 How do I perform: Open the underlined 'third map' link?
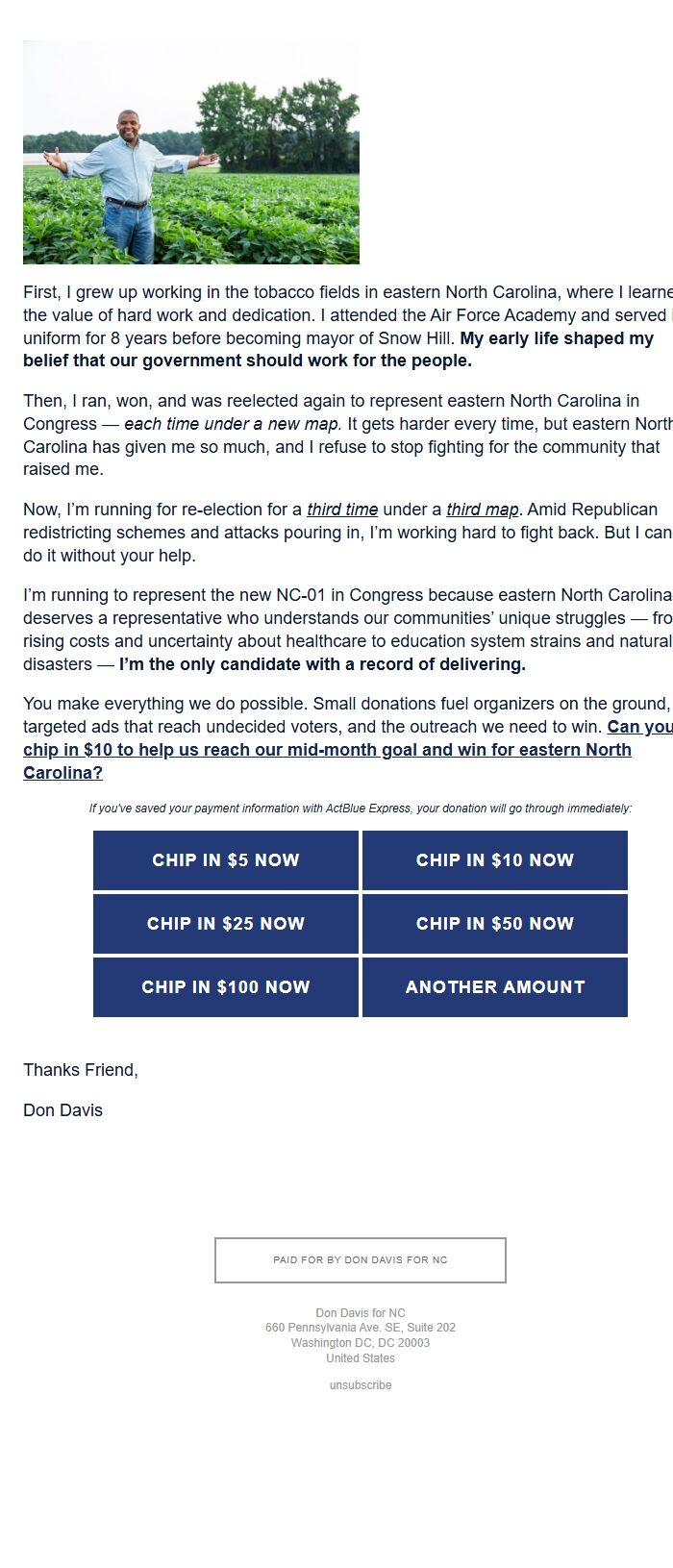482,509
